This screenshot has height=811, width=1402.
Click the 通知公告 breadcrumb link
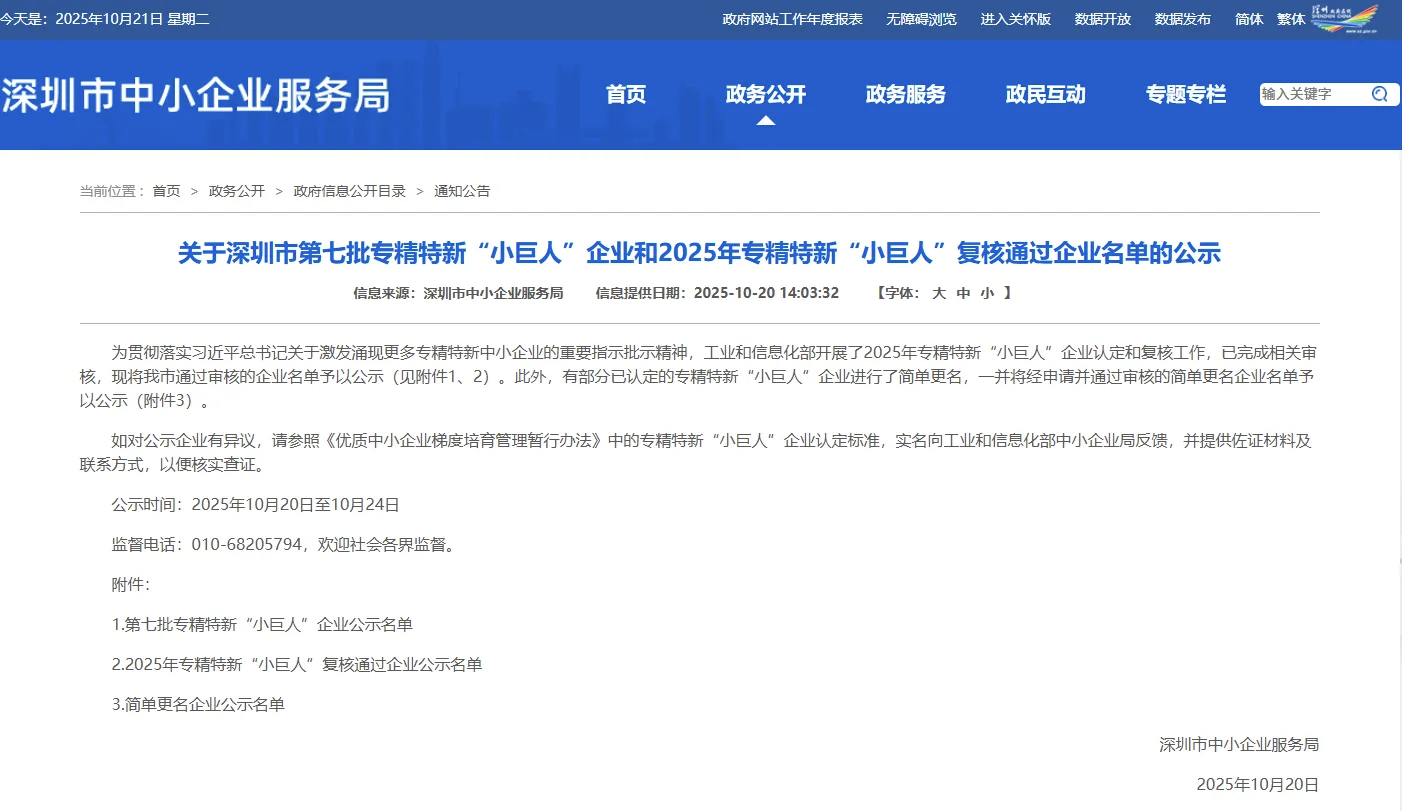pyautogui.click(x=462, y=191)
